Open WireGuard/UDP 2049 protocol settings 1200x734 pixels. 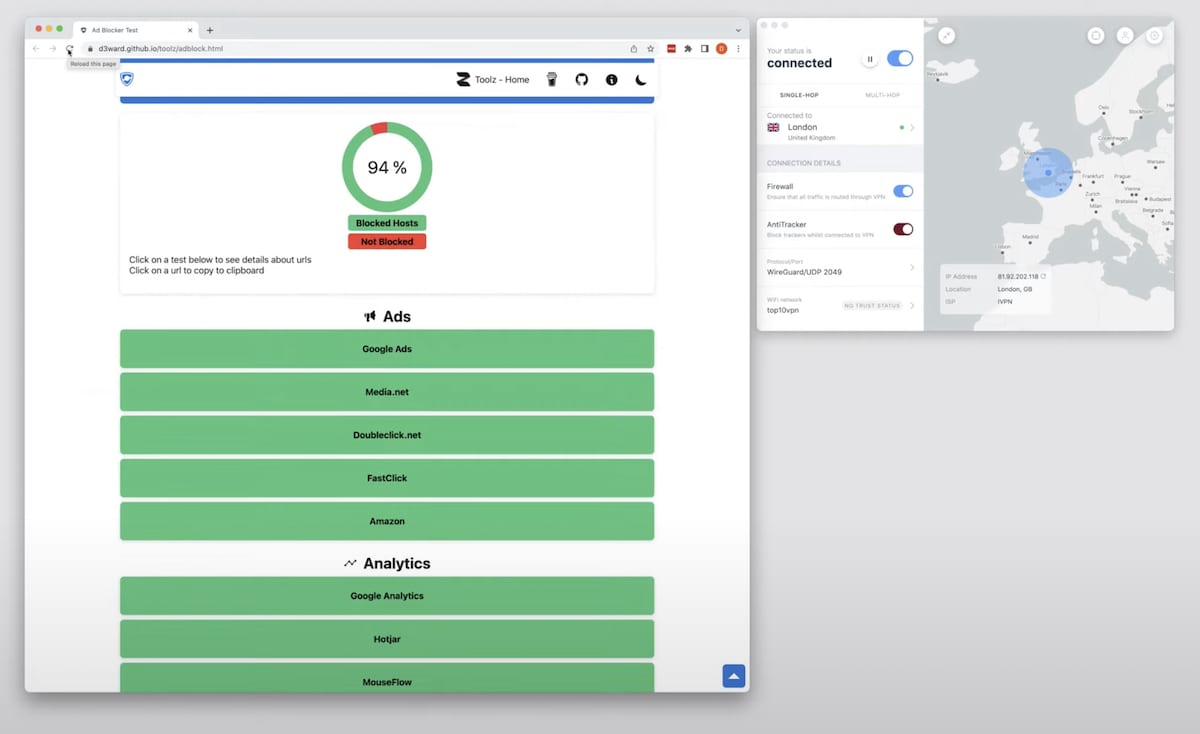tap(840, 268)
